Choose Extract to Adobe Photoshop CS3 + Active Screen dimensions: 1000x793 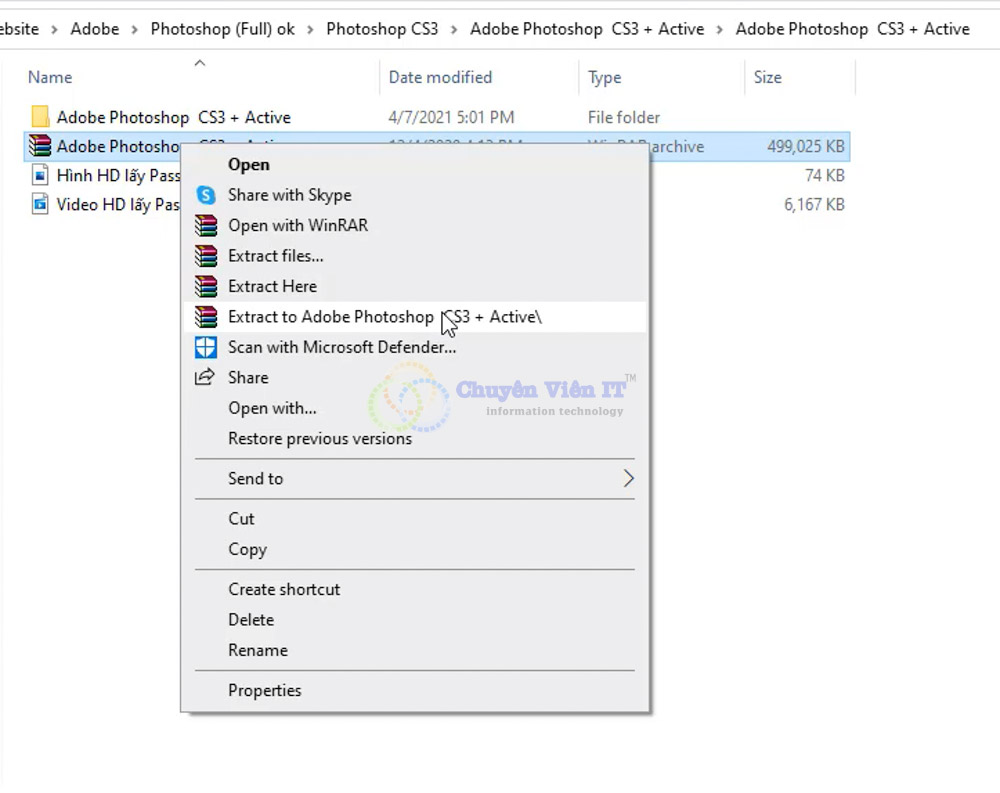384,317
